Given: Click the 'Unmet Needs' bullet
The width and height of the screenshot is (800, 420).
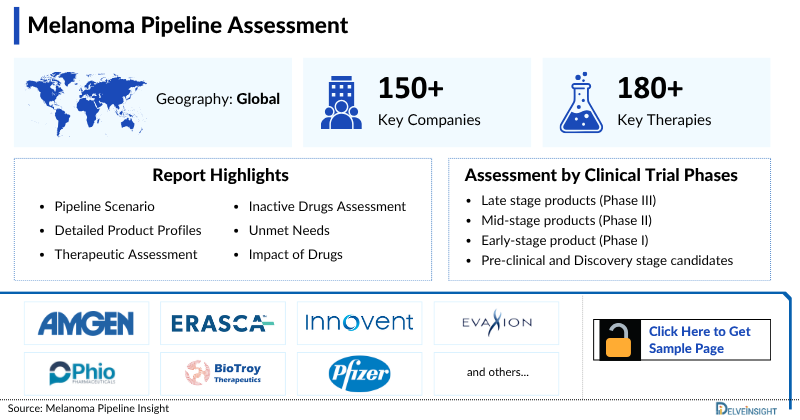Looking at the screenshot, I should [289, 230].
